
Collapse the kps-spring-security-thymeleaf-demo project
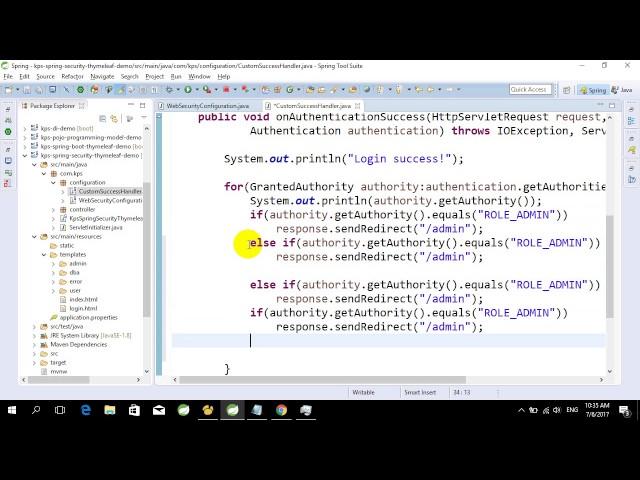(25, 156)
